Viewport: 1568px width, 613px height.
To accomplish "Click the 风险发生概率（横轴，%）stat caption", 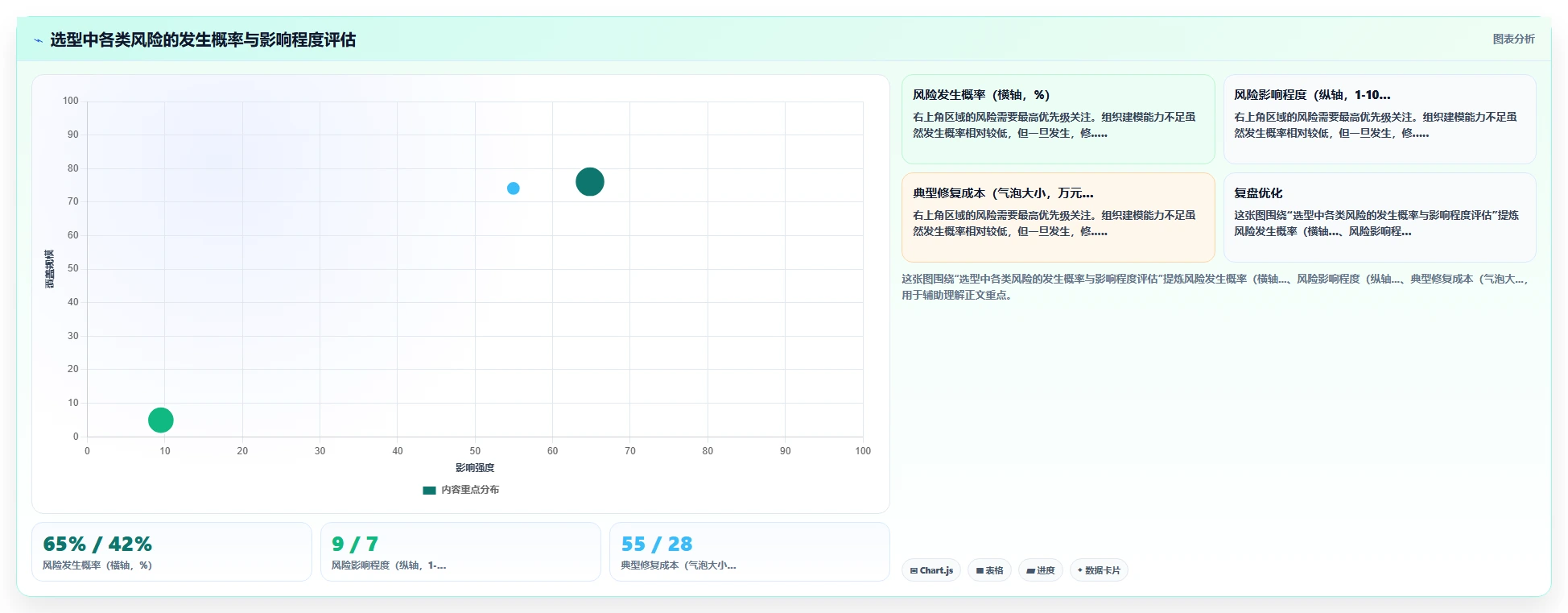I will point(97,565).
